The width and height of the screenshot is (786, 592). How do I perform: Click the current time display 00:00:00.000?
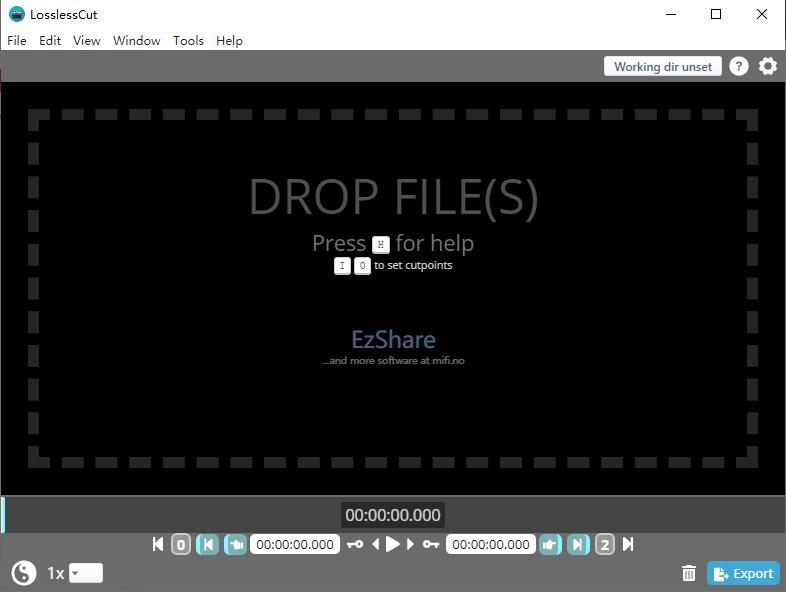393,515
